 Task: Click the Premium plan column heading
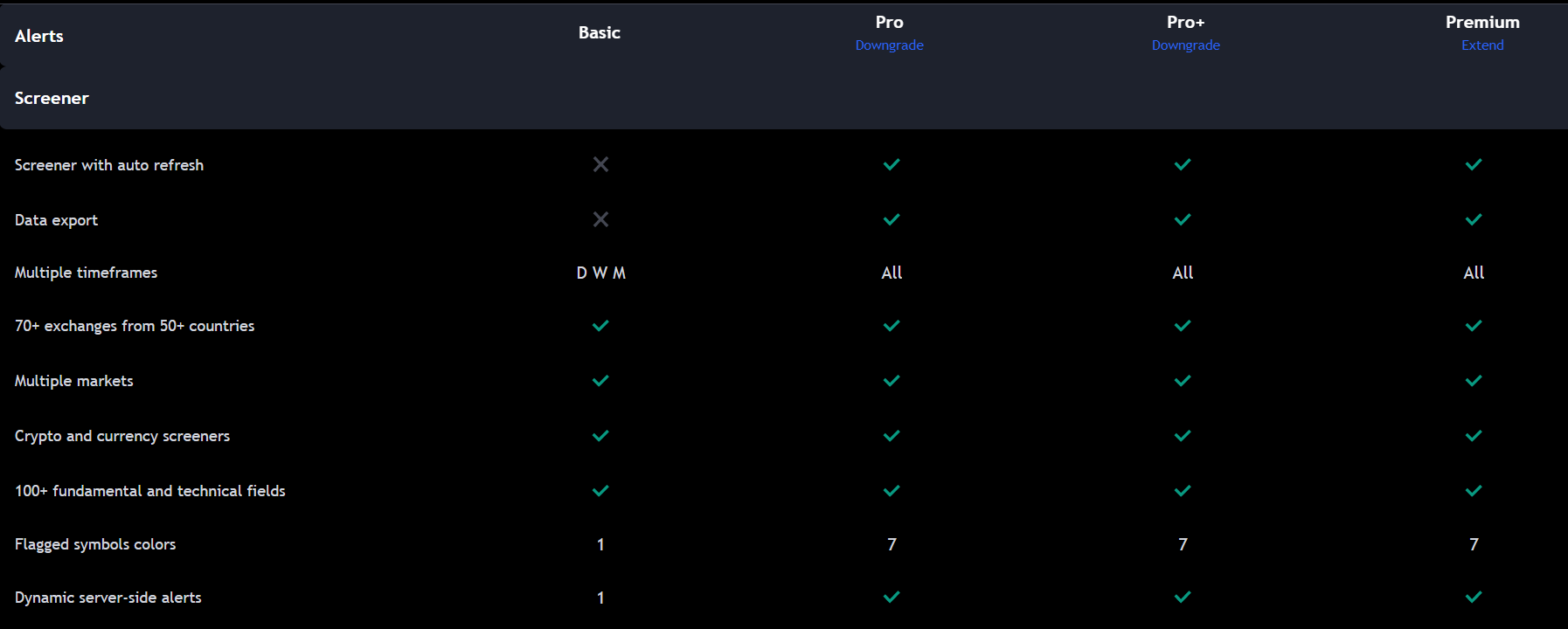[x=1482, y=22]
